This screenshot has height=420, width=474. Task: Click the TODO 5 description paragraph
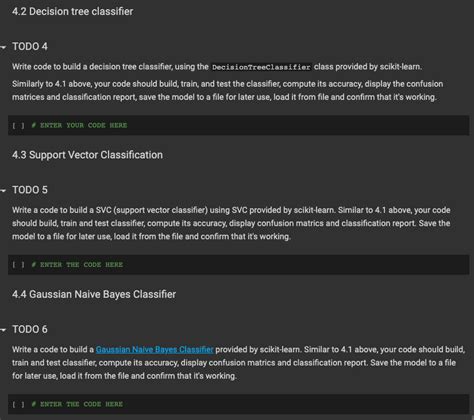tap(231, 223)
